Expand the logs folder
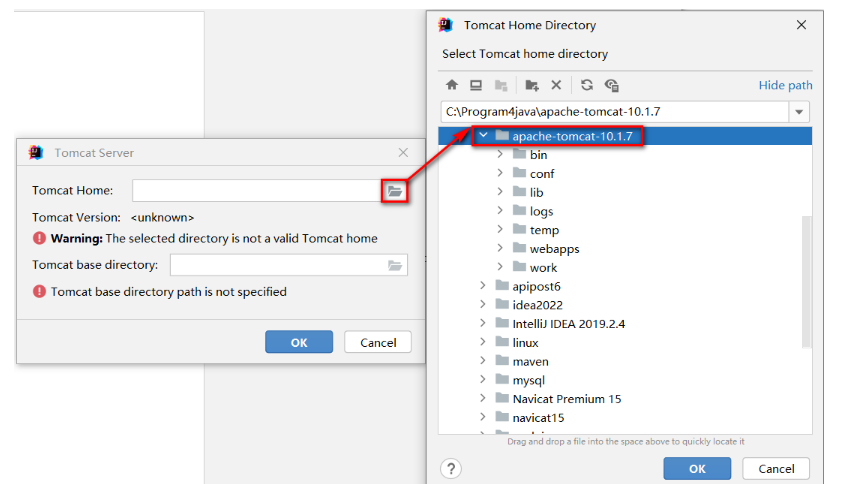Screen dimensions: 859x484 [x=500, y=210]
